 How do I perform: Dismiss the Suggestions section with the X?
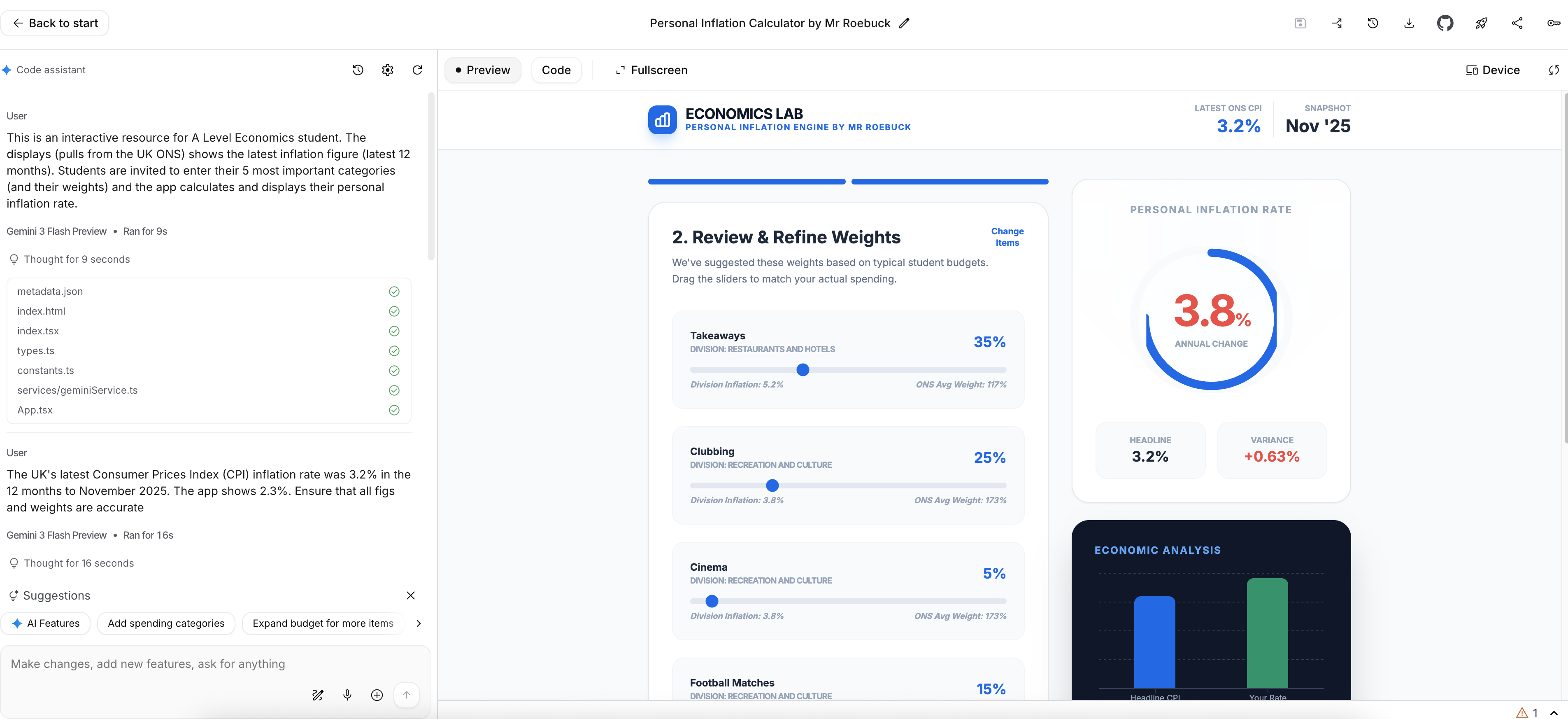pos(411,595)
